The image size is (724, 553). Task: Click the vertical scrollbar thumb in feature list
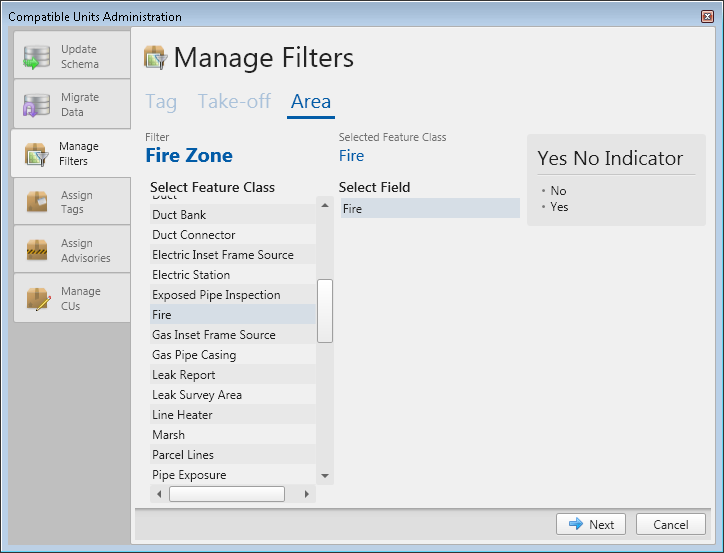click(x=325, y=311)
